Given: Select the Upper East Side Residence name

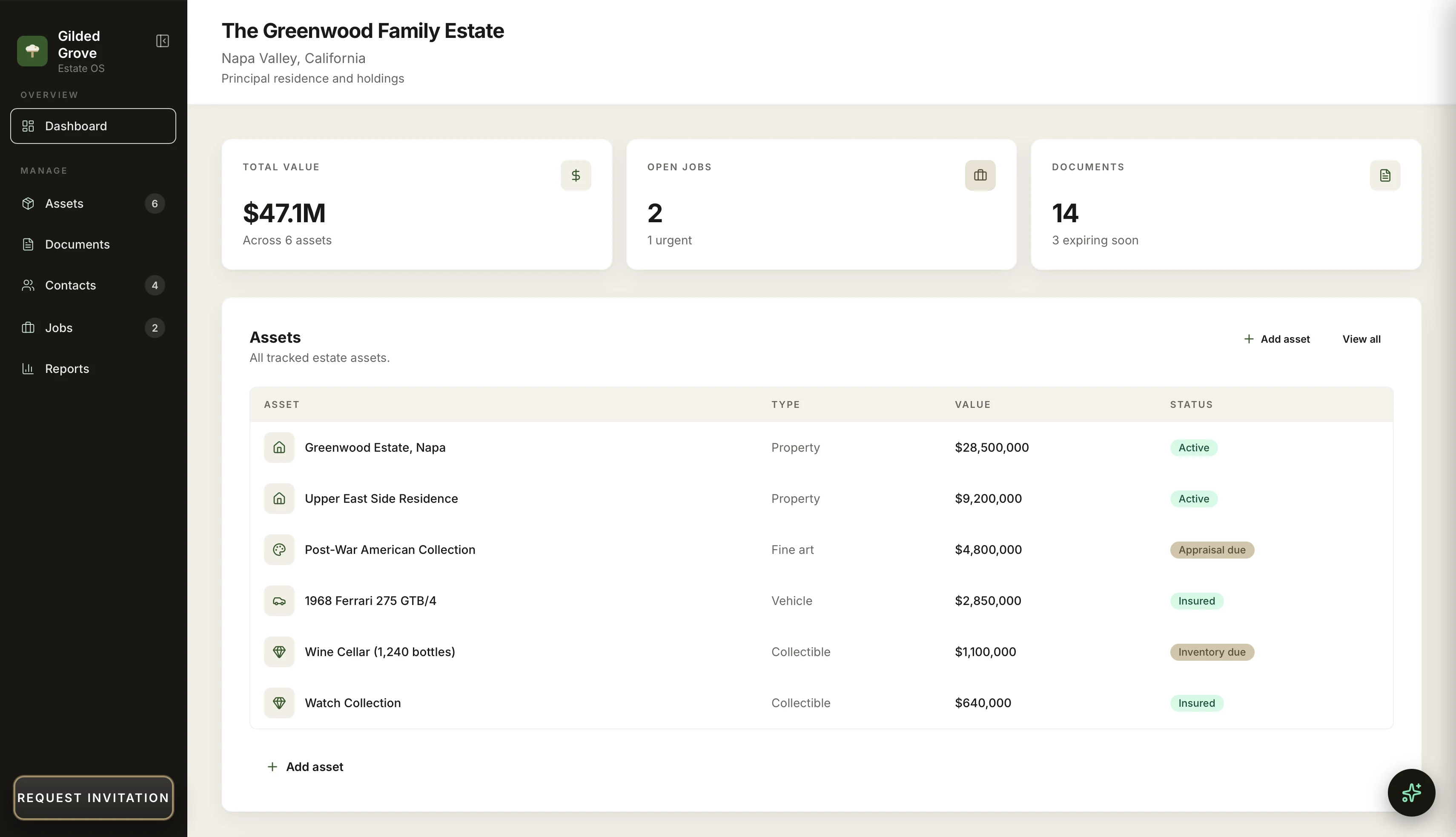Looking at the screenshot, I should tap(381, 499).
